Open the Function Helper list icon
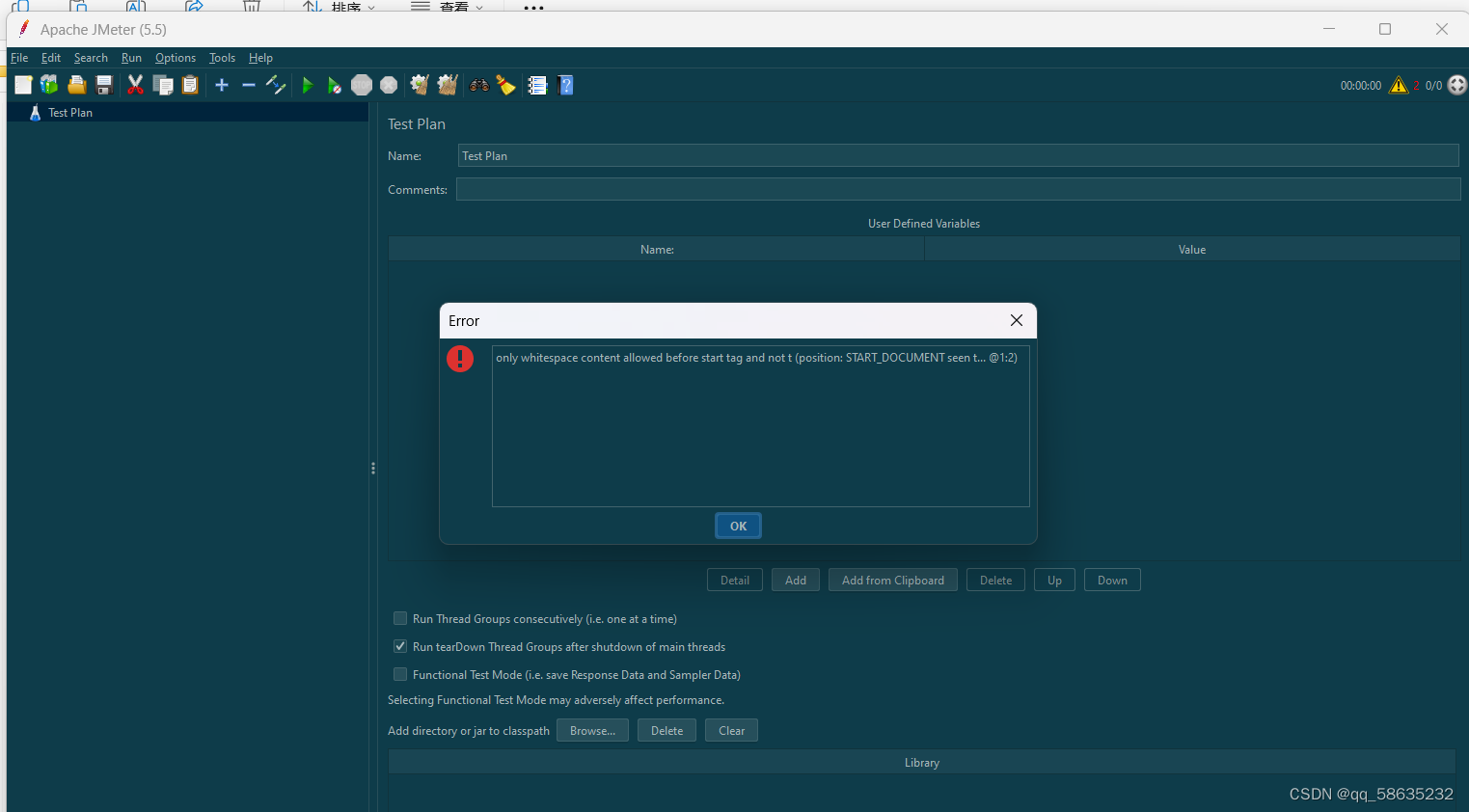This screenshot has width=1469, height=812. click(538, 85)
